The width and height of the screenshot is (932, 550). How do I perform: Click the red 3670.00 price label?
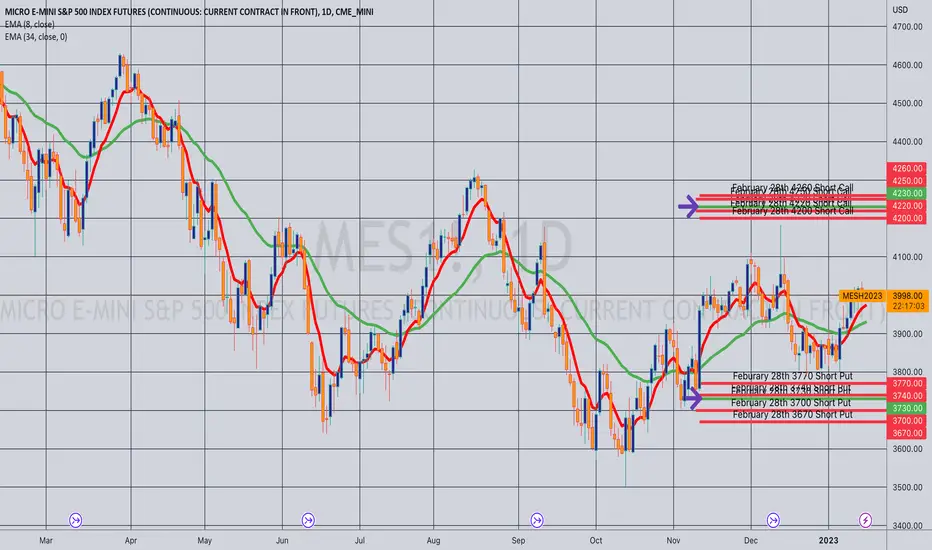pos(906,433)
